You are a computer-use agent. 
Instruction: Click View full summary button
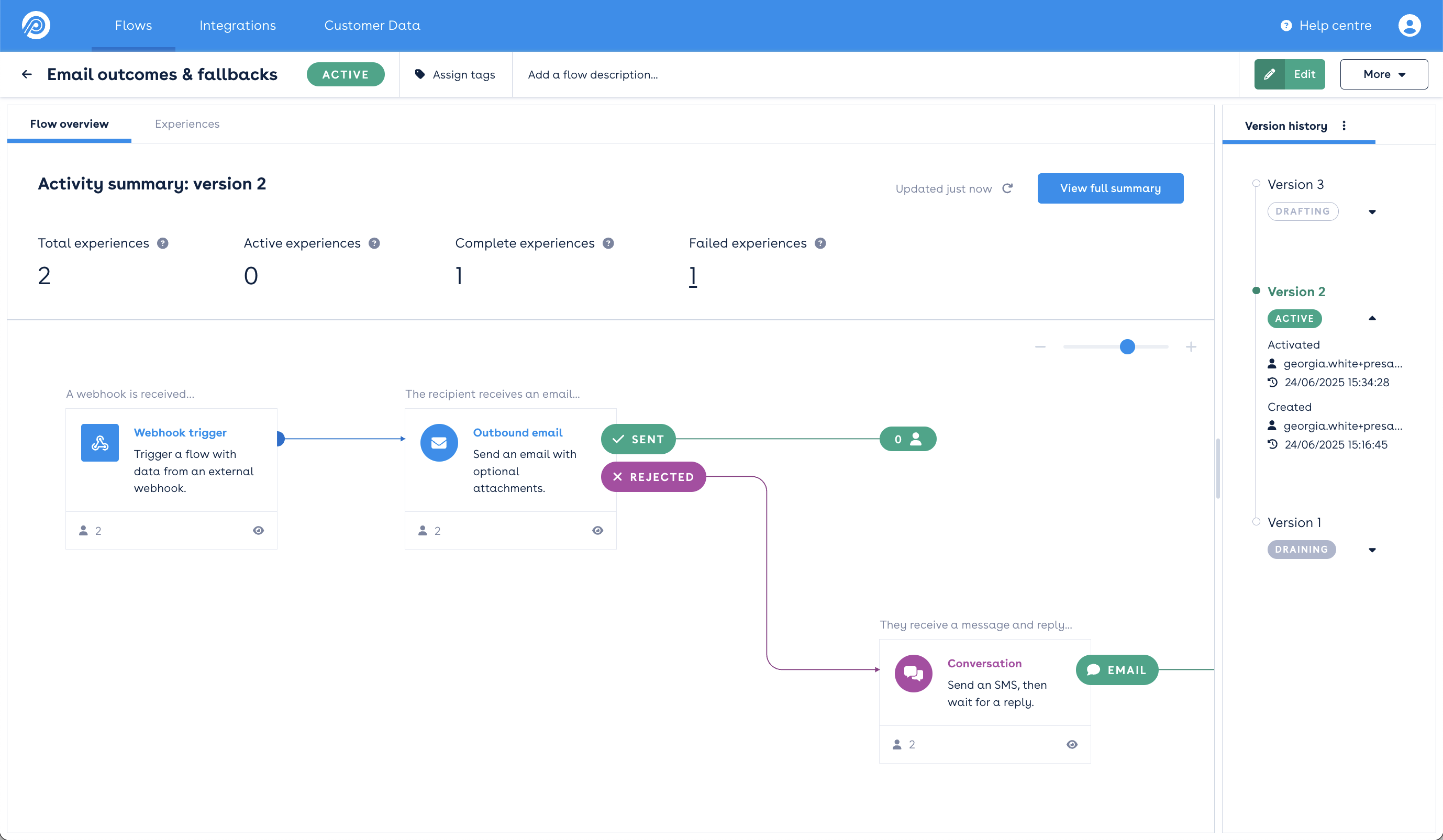point(1109,188)
